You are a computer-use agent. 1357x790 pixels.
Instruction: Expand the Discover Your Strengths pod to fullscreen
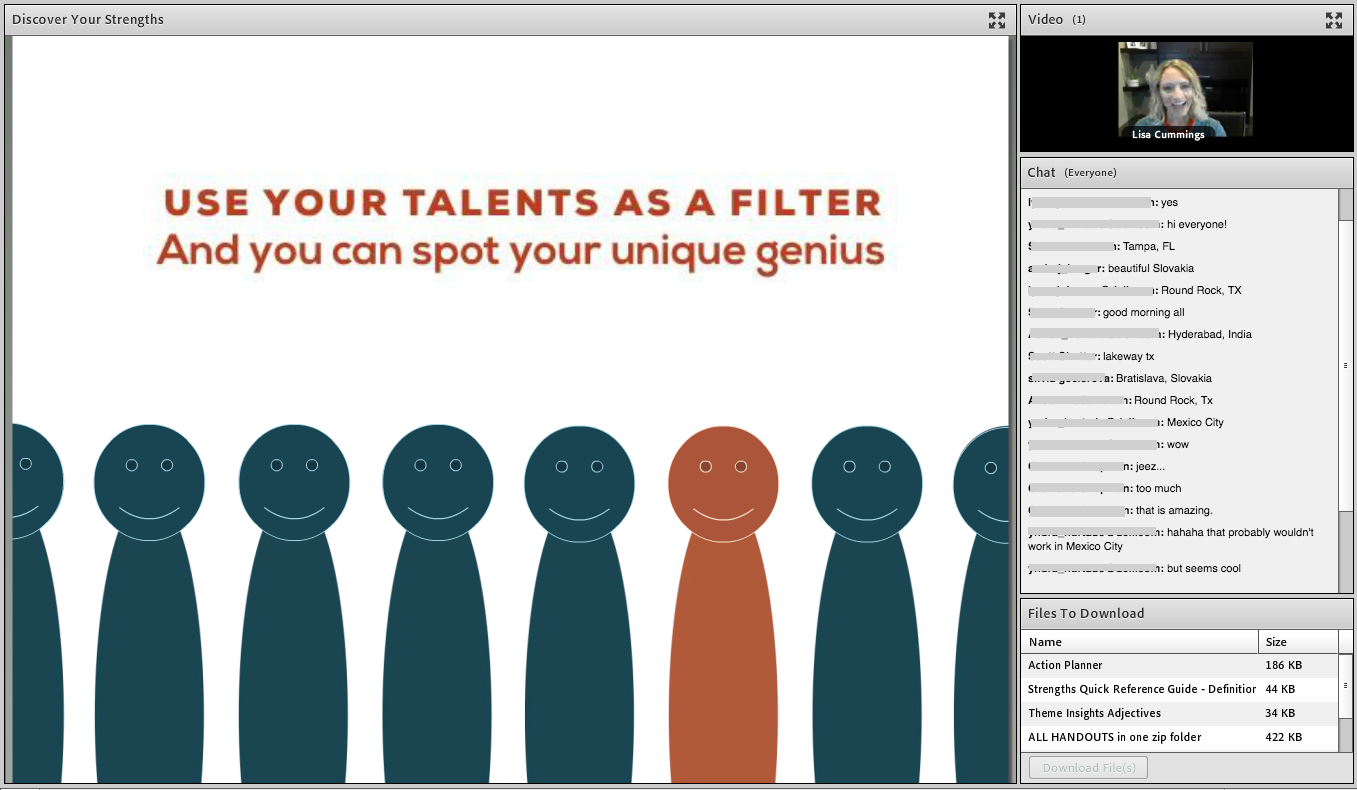pyautogui.click(x=996, y=20)
